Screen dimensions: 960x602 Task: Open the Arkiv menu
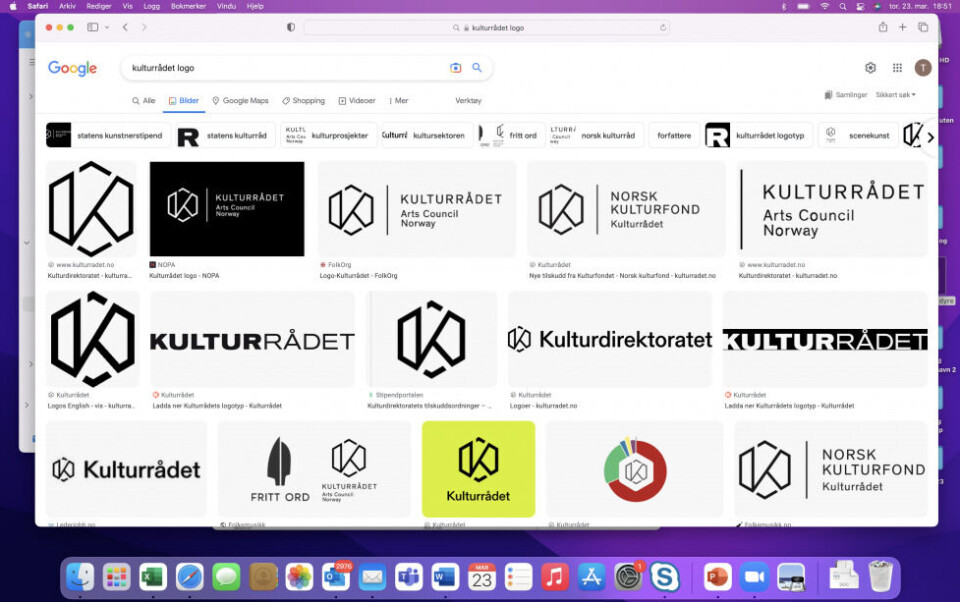point(67,6)
